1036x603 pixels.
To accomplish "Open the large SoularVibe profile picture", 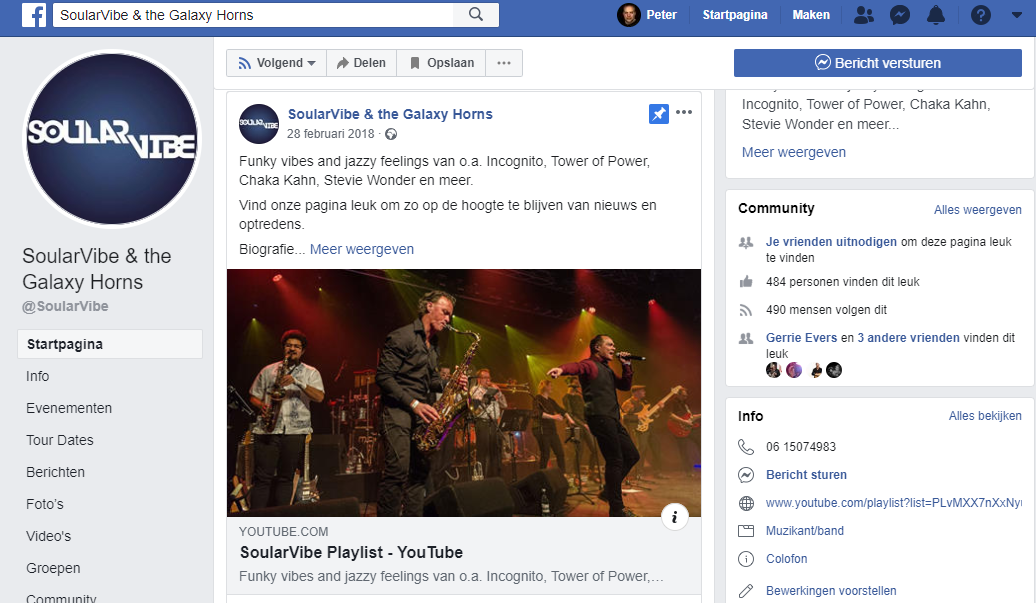I will 112,139.
